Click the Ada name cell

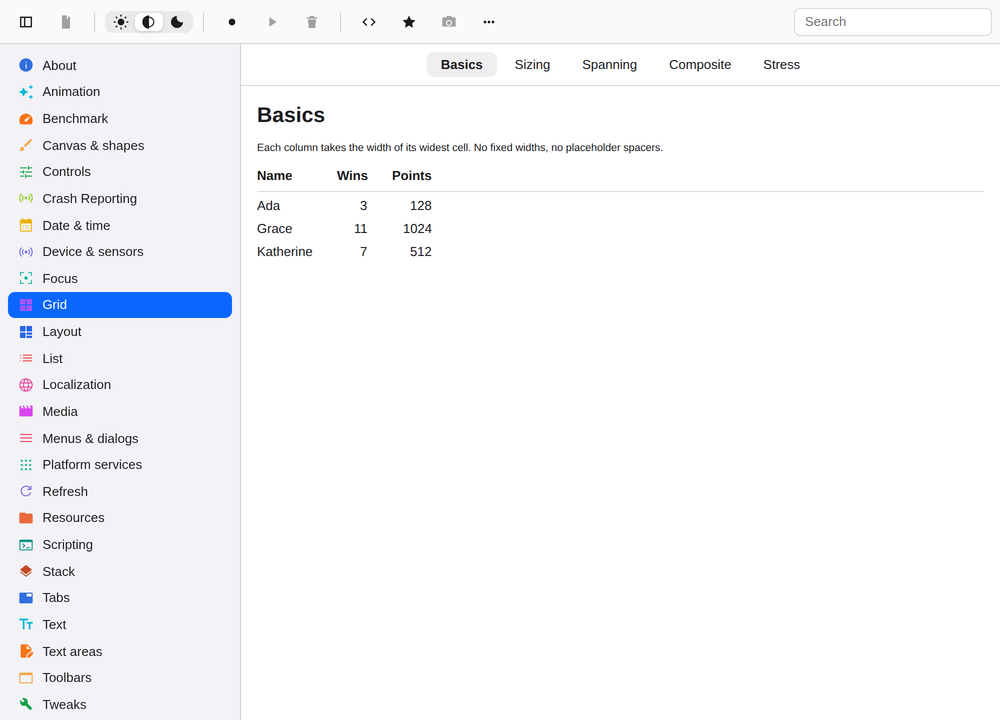[x=268, y=206]
